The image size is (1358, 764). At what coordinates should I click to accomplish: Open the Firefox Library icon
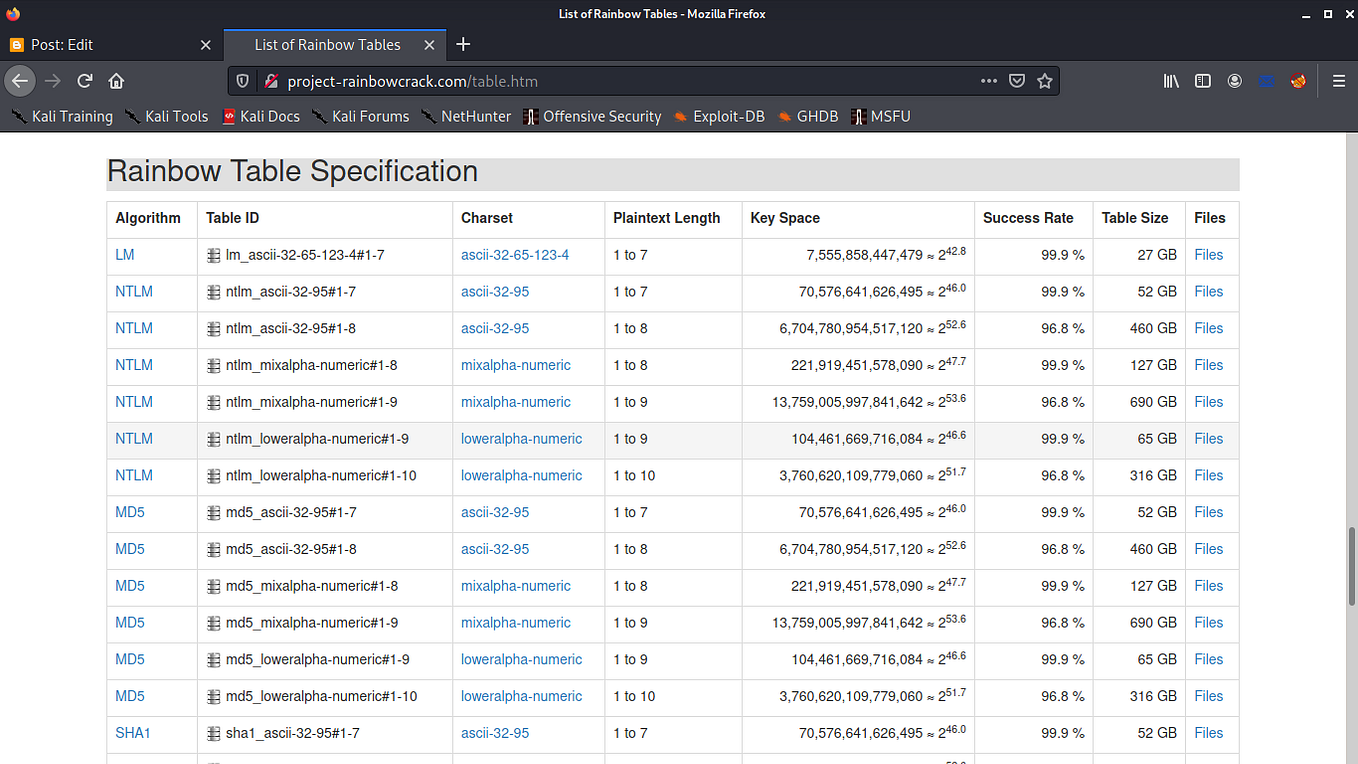1170,81
